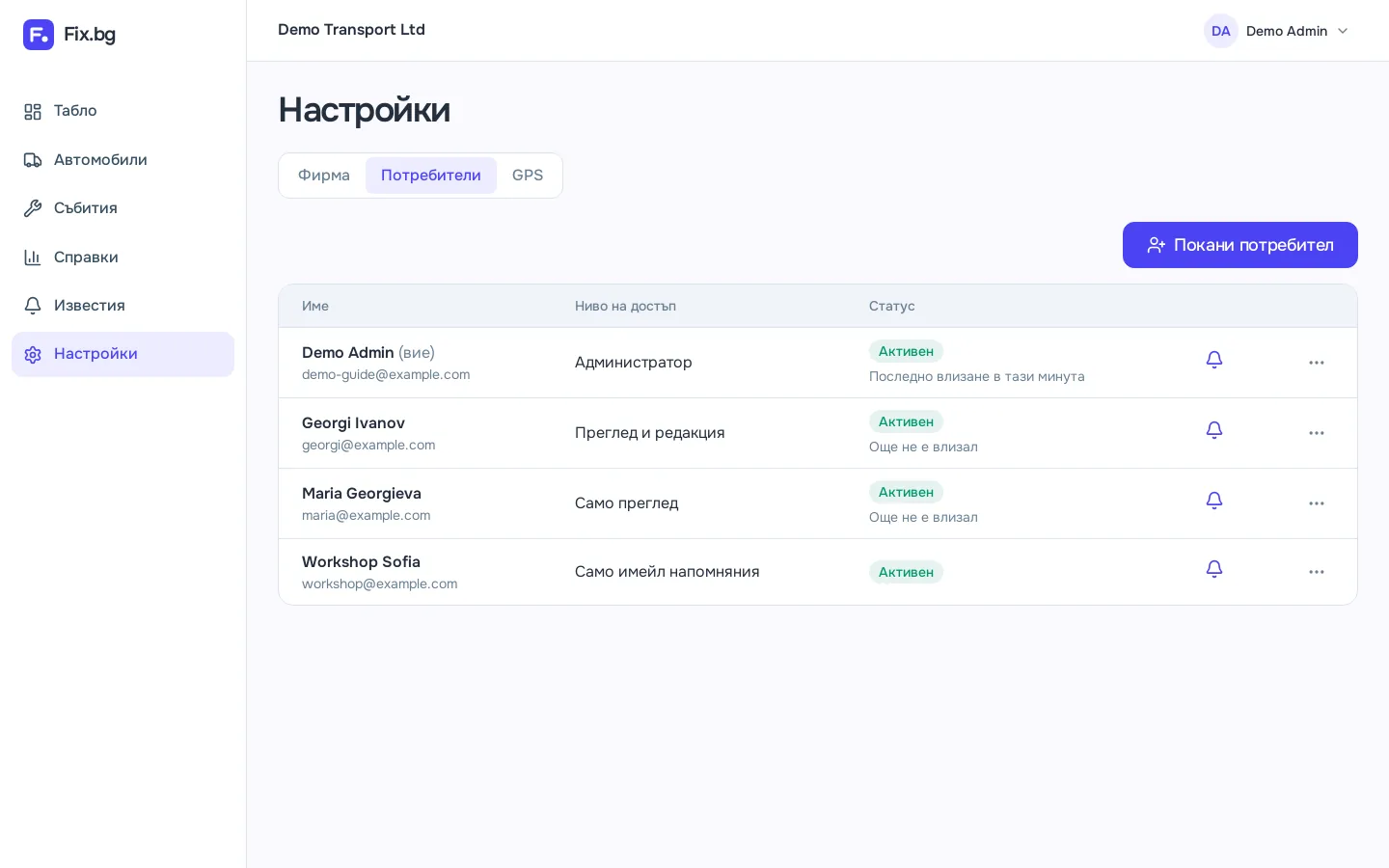Click the DA avatar in header

(1221, 31)
